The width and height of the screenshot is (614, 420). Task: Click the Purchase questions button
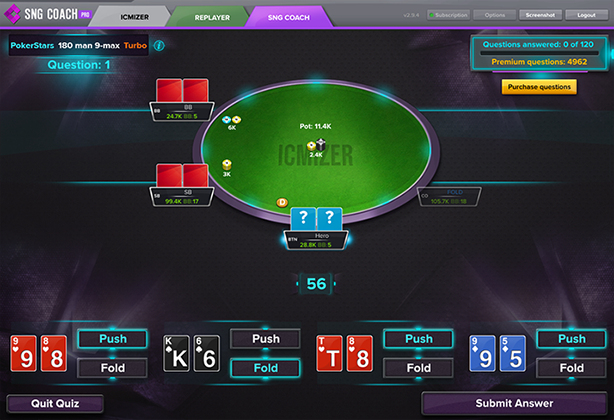pyautogui.click(x=539, y=87)
